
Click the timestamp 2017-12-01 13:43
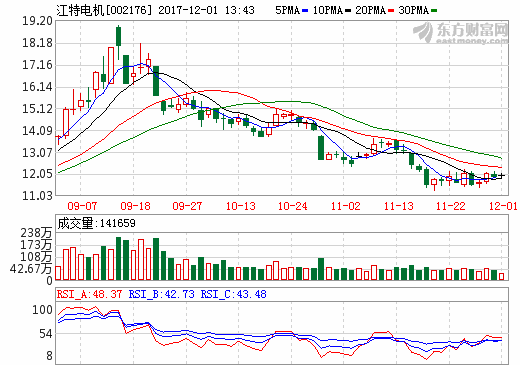(x=206, y=10)
